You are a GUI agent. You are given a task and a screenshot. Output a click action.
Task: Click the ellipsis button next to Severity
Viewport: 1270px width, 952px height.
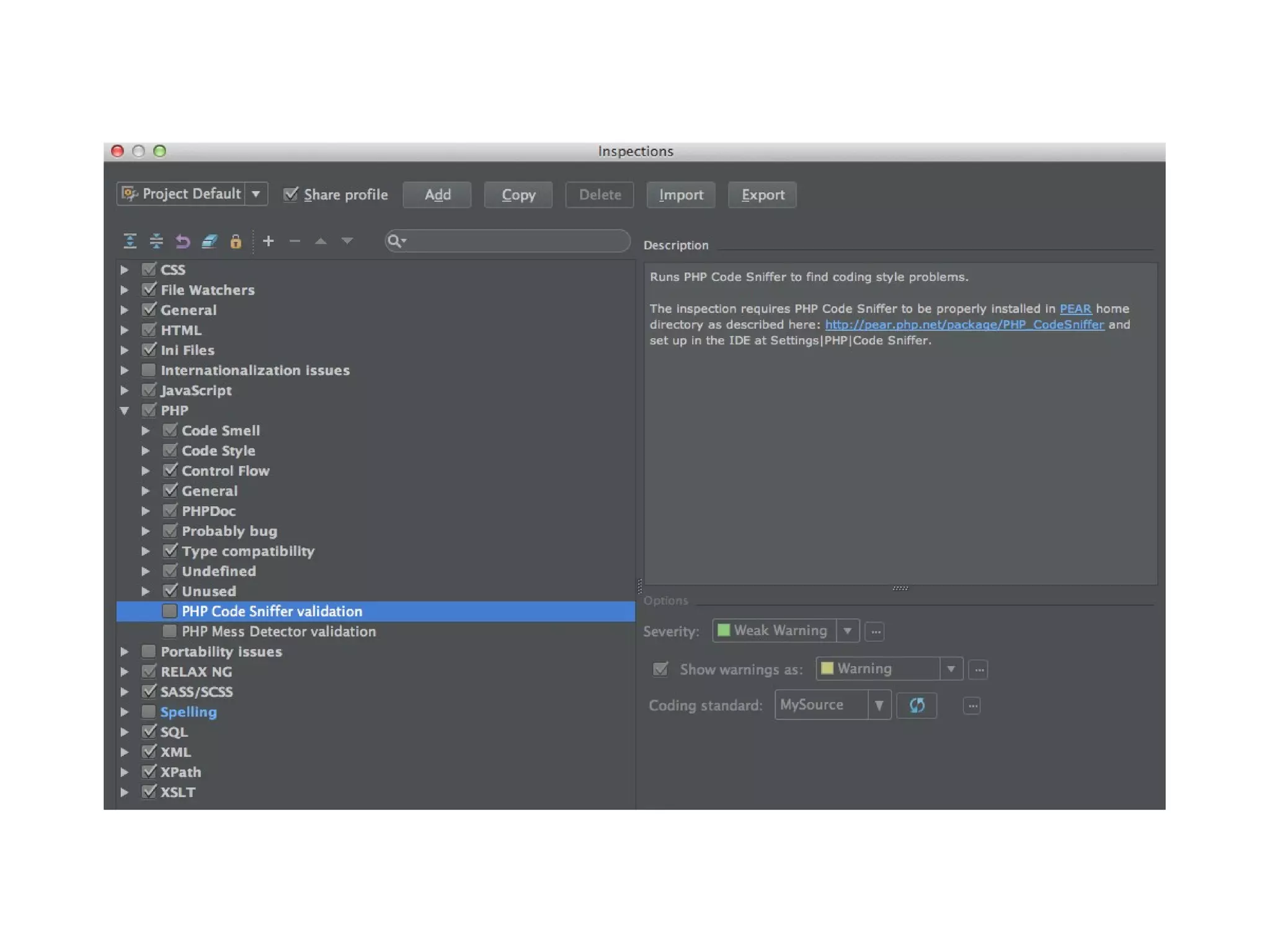[875, 631]
